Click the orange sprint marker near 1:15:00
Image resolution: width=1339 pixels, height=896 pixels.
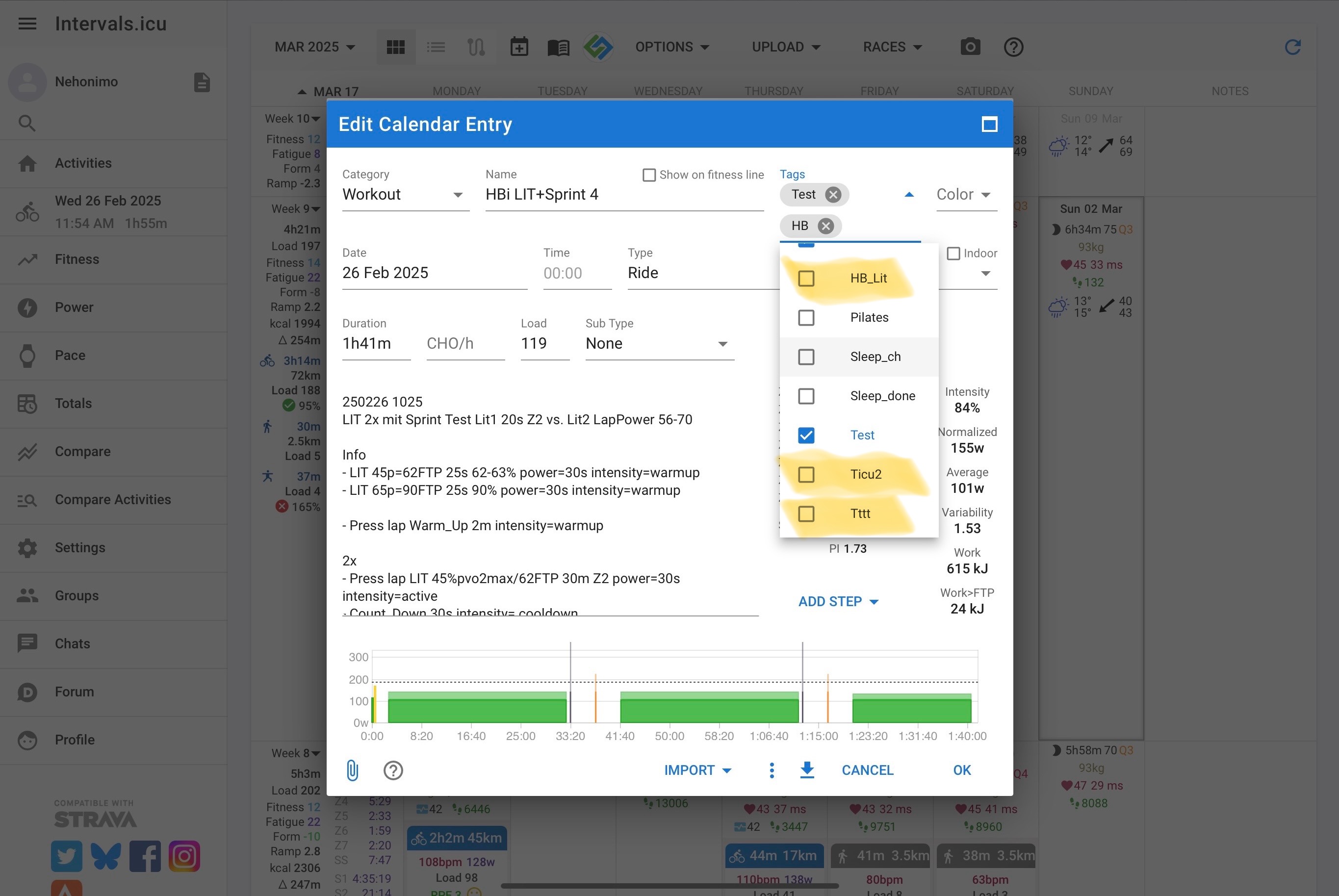[827, 698]
